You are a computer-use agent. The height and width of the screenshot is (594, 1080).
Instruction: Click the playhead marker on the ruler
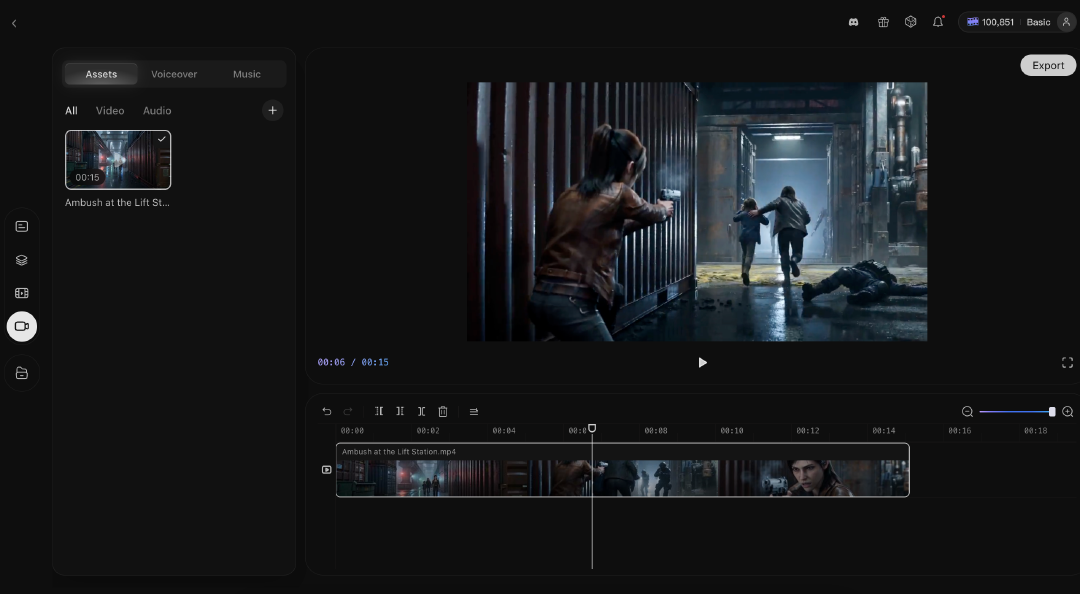point(592,429)
